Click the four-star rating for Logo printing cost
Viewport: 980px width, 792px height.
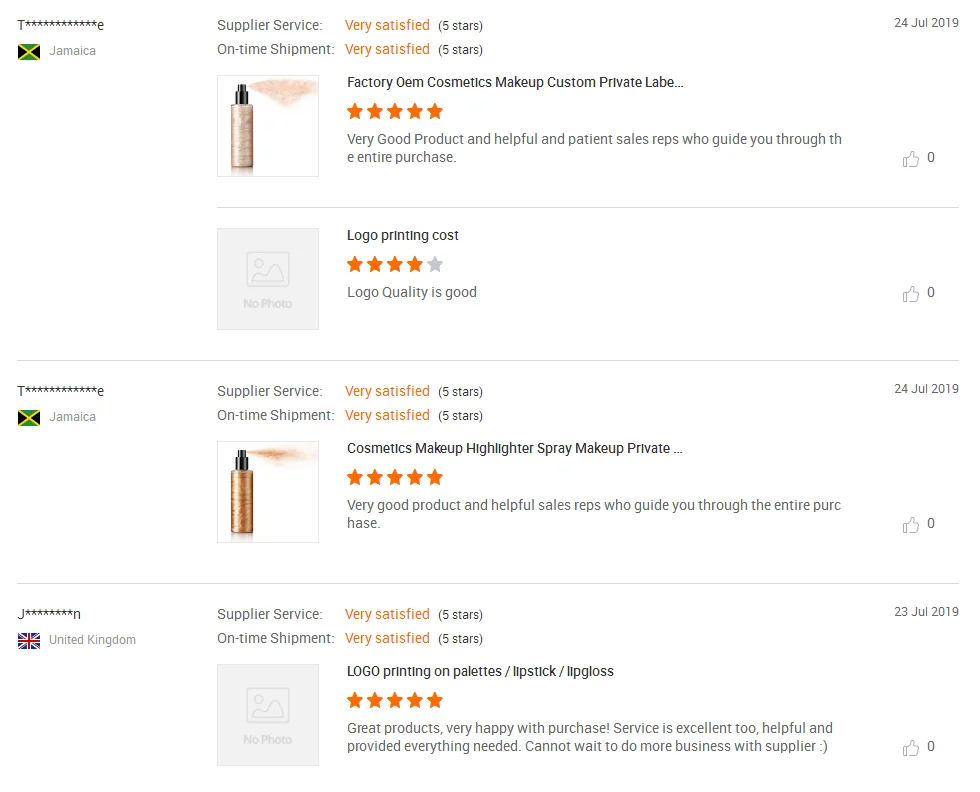(x=394, y=265)
